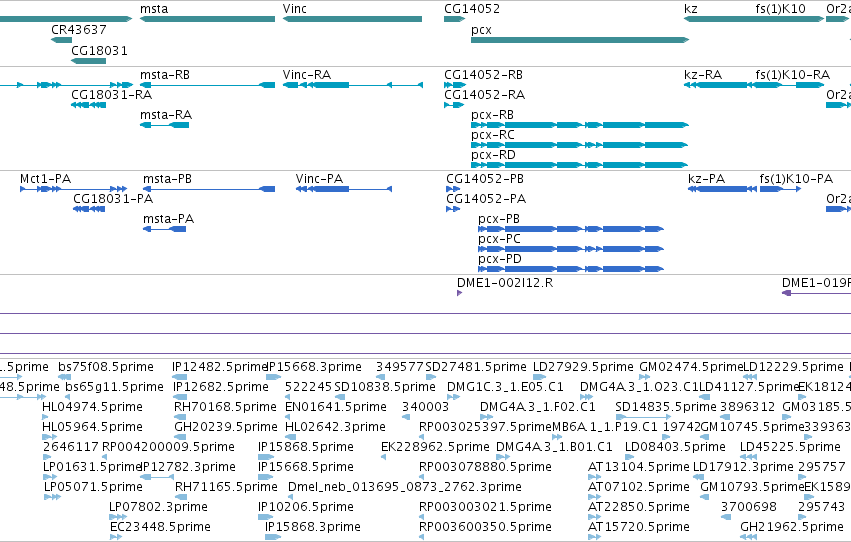Viewport: 851px width, 542px height.
Task: Select the SD14835.5prime EST label
Action: pyautogui.click(x=666, y=407)
